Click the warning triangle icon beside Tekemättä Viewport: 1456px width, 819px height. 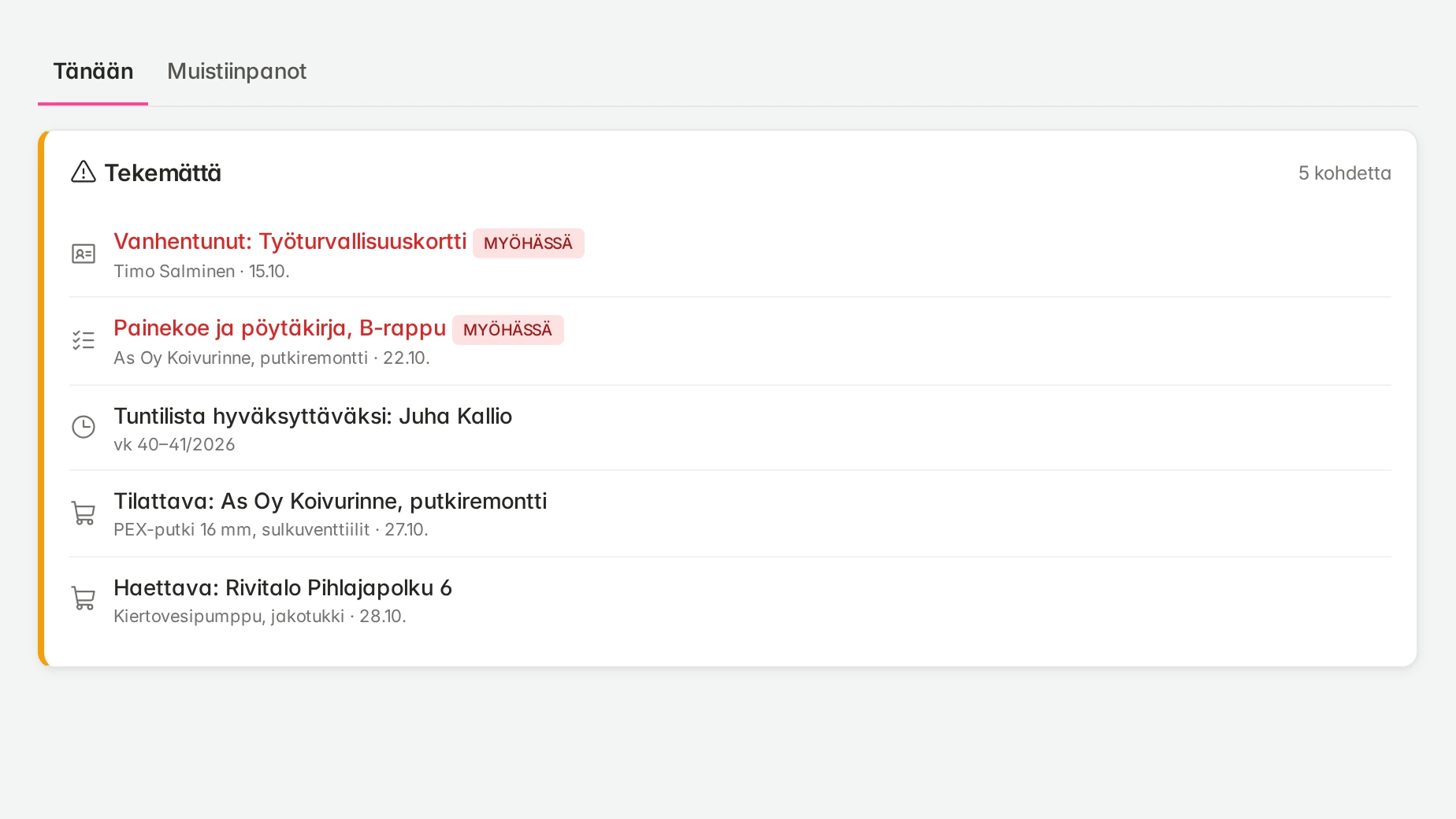(x=84, y=172)
